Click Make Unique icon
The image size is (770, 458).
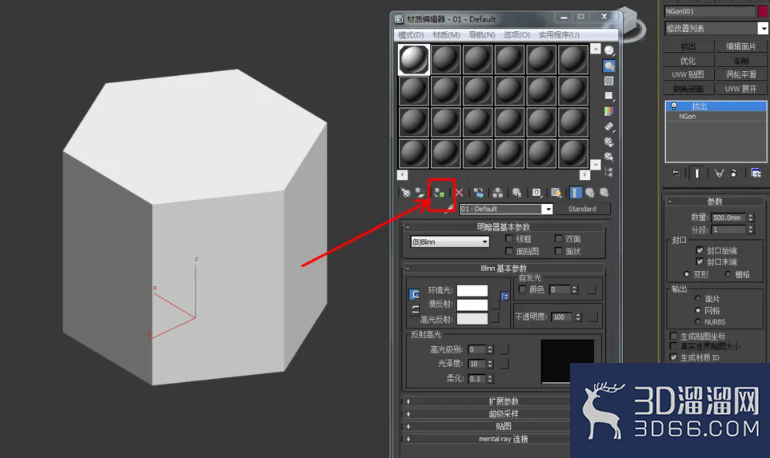497,193
